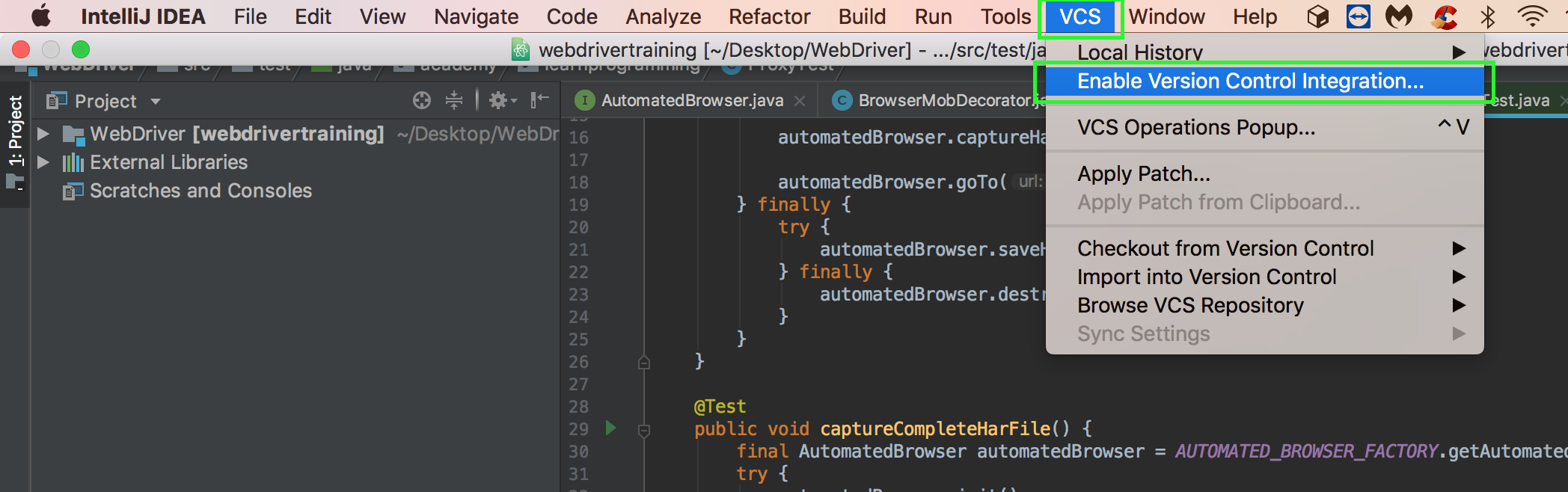This screenshot has width=1568, height=492.
Task: Toggle the code fold marker at line 26
Action: (644, 363)
